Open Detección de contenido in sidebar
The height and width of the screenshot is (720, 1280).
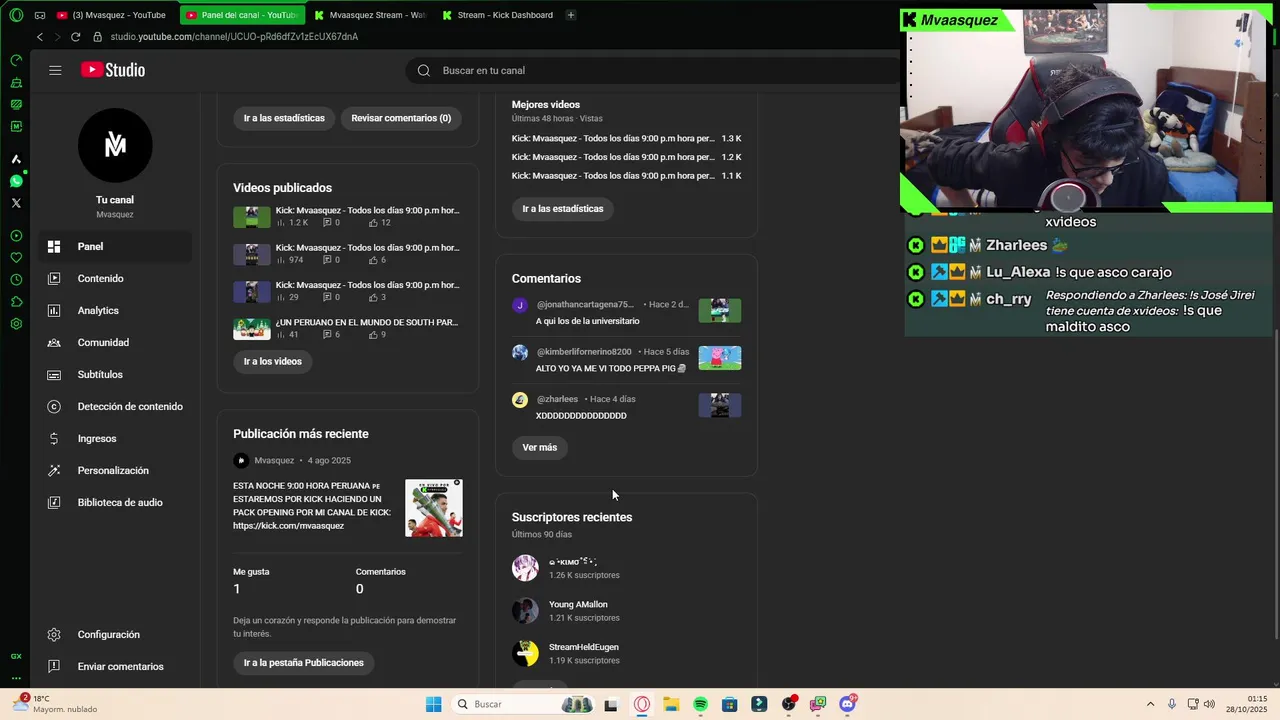(x=115, y=407)
